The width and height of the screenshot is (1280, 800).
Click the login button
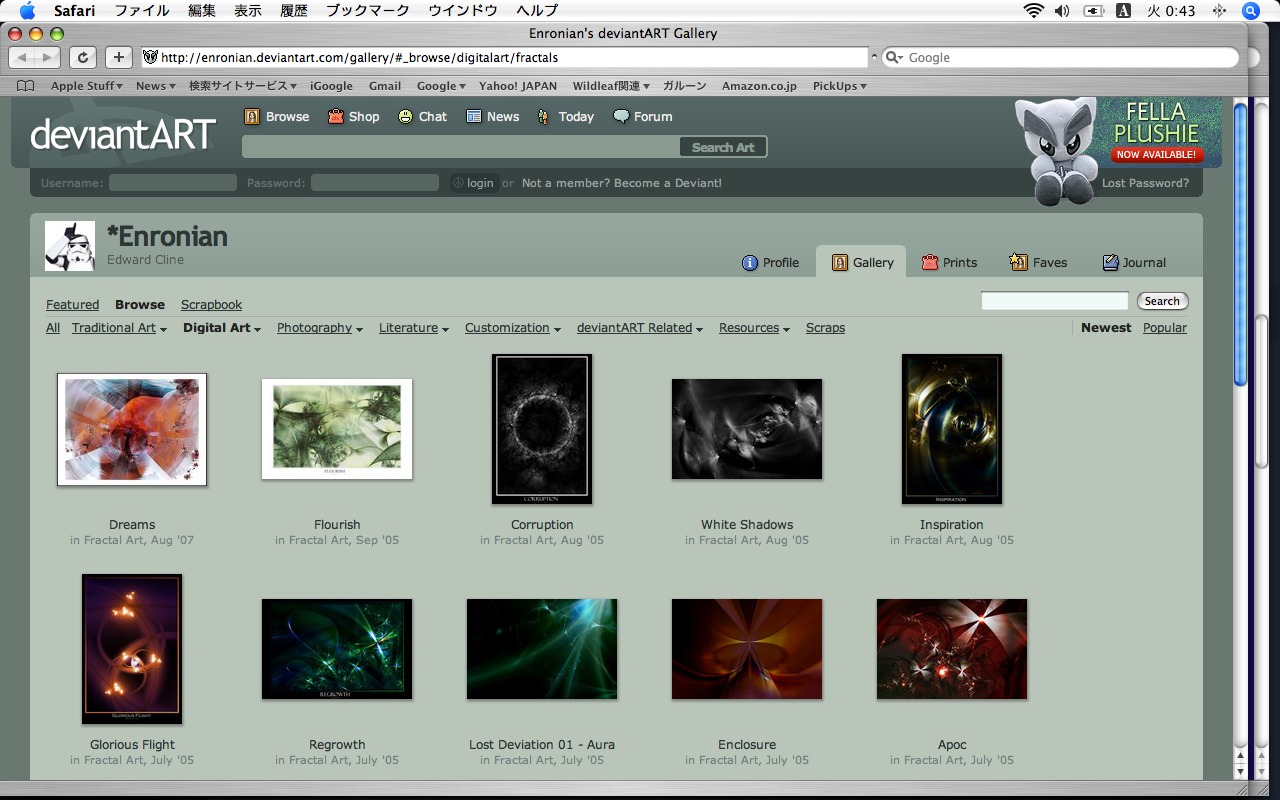point(474,183)
